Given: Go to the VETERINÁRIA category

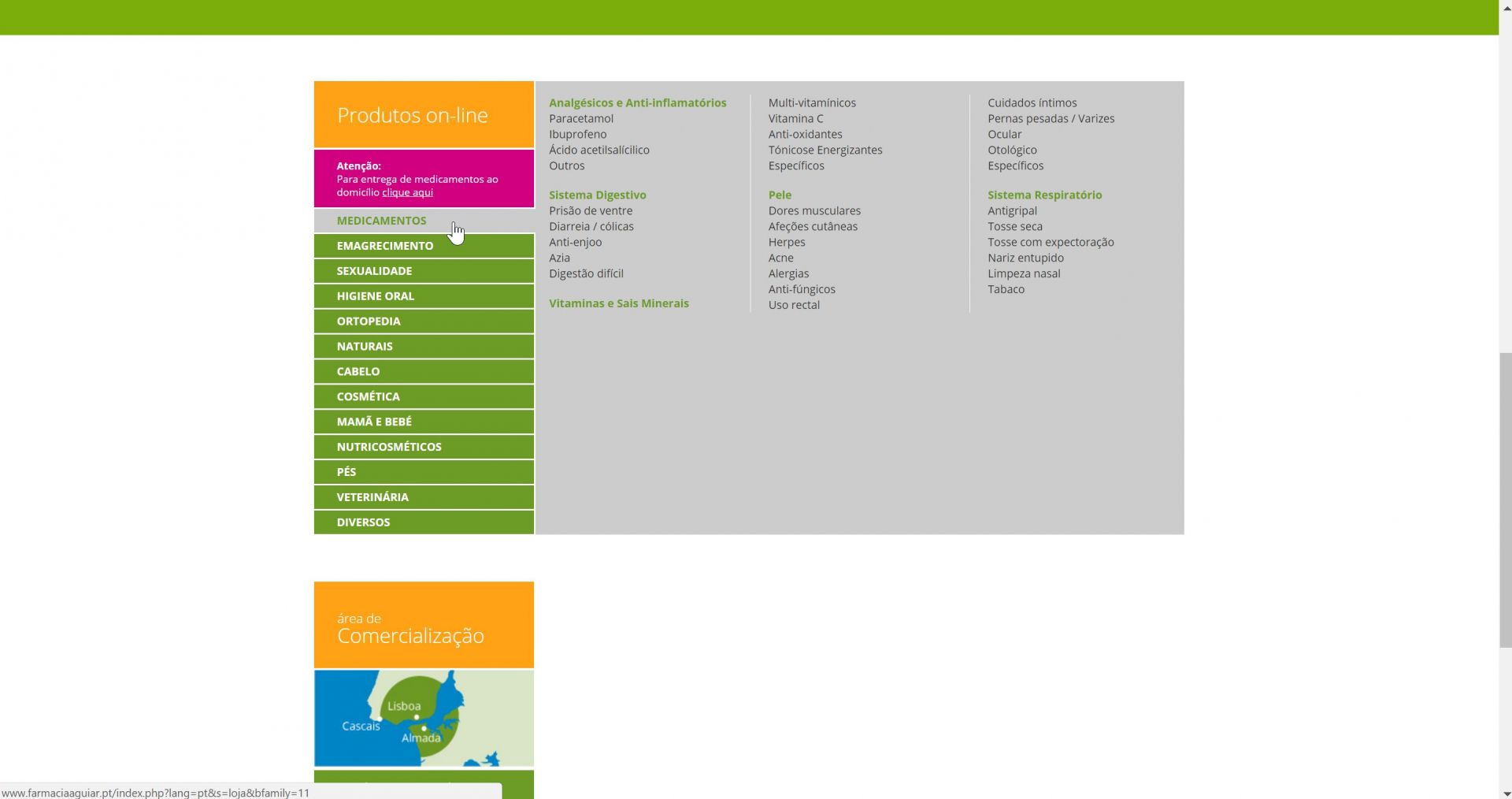Looking at the screenshot, I should click(x=372, y=497).
